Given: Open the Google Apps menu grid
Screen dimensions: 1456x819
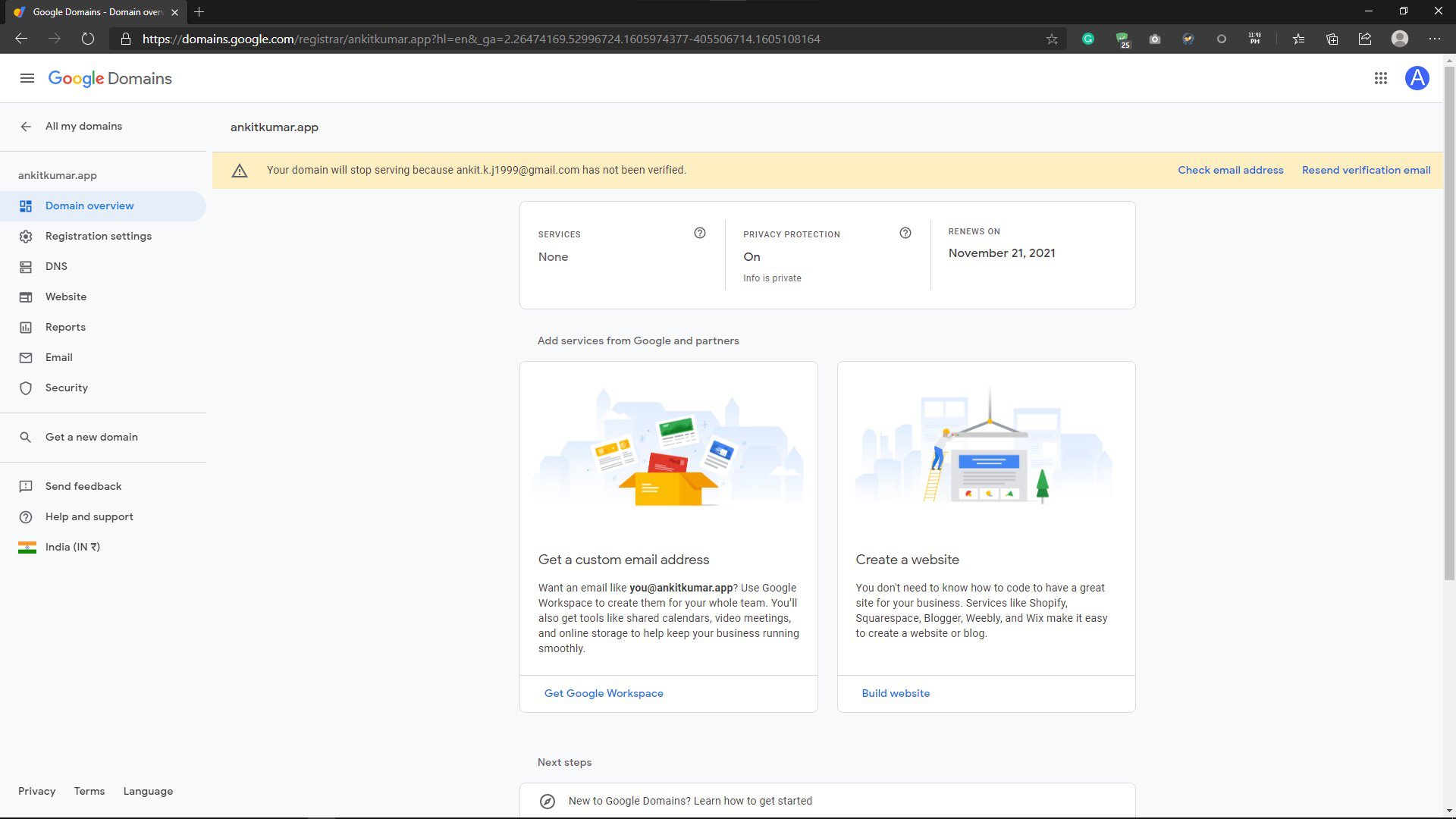Looking at the screenshot, I should click(x=1381, y=78).
